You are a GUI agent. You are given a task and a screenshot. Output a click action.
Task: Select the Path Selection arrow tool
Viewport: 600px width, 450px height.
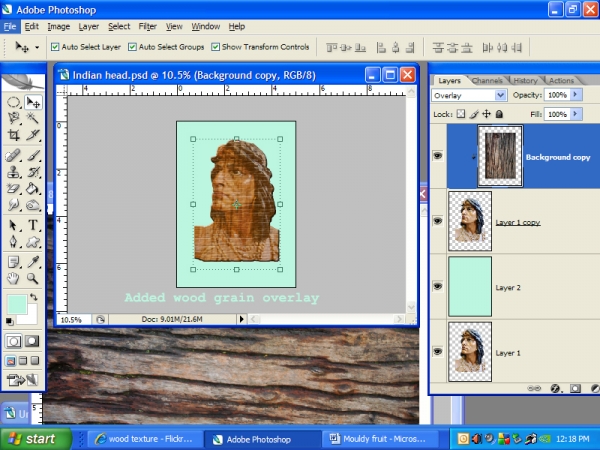(x=14, y=225)
